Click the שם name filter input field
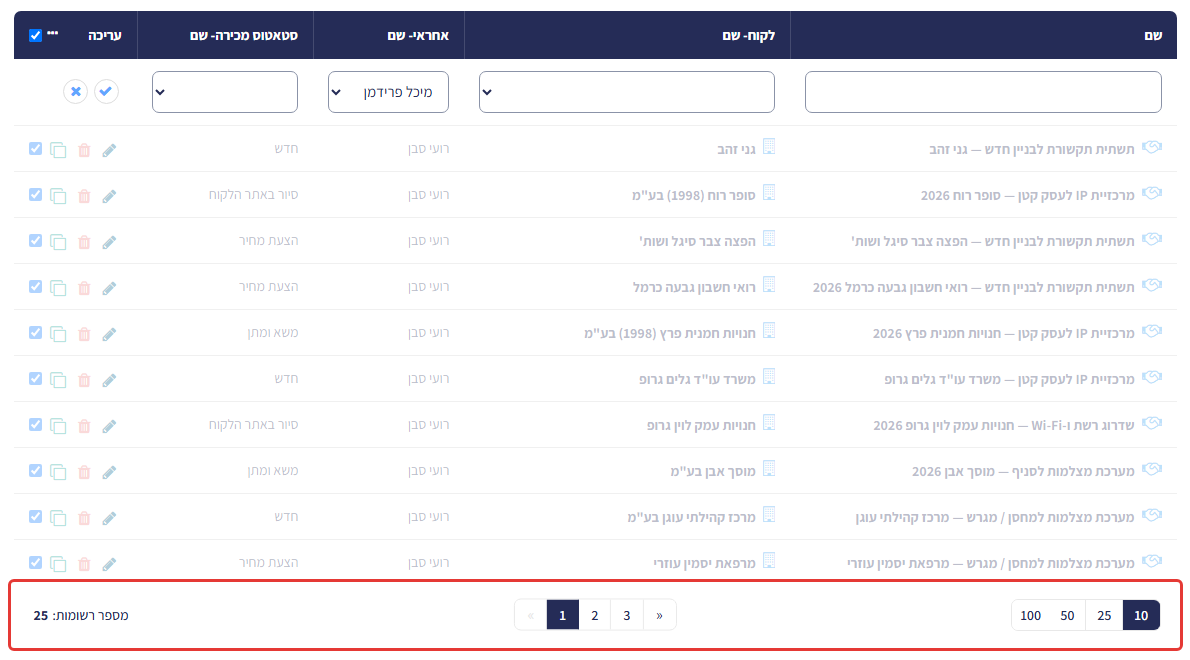The width and height of the screenshot is (1190, 660). [x=983, y=92]
